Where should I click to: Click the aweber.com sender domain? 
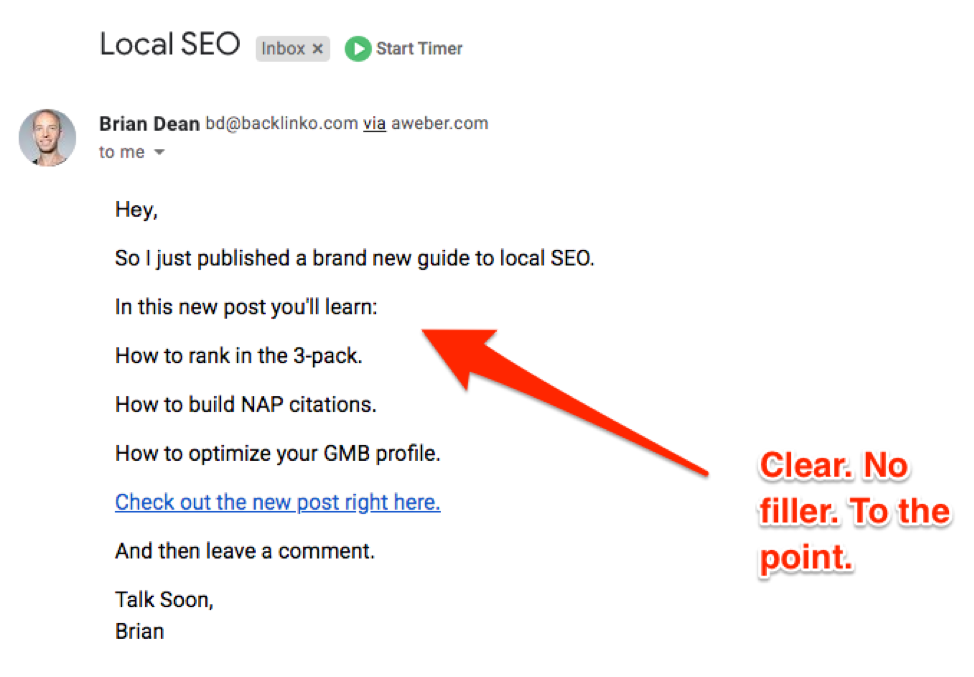[440, 123]
